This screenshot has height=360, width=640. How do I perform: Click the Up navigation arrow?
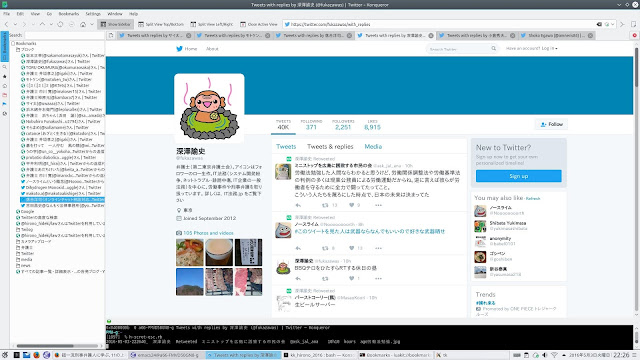(x=42, y=24)
